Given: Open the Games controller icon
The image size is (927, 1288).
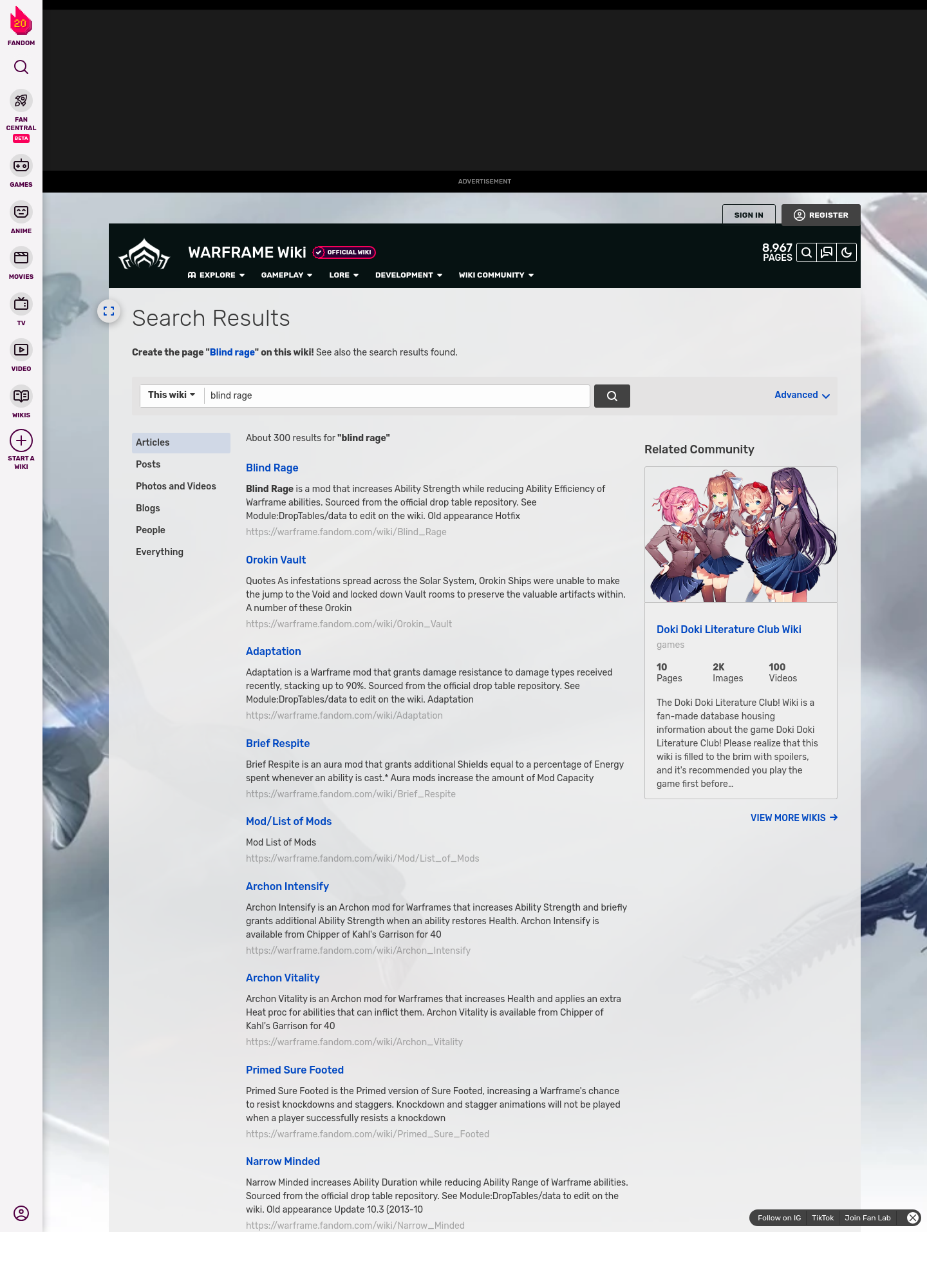Looking at the screenshot, I should [21, 166].
